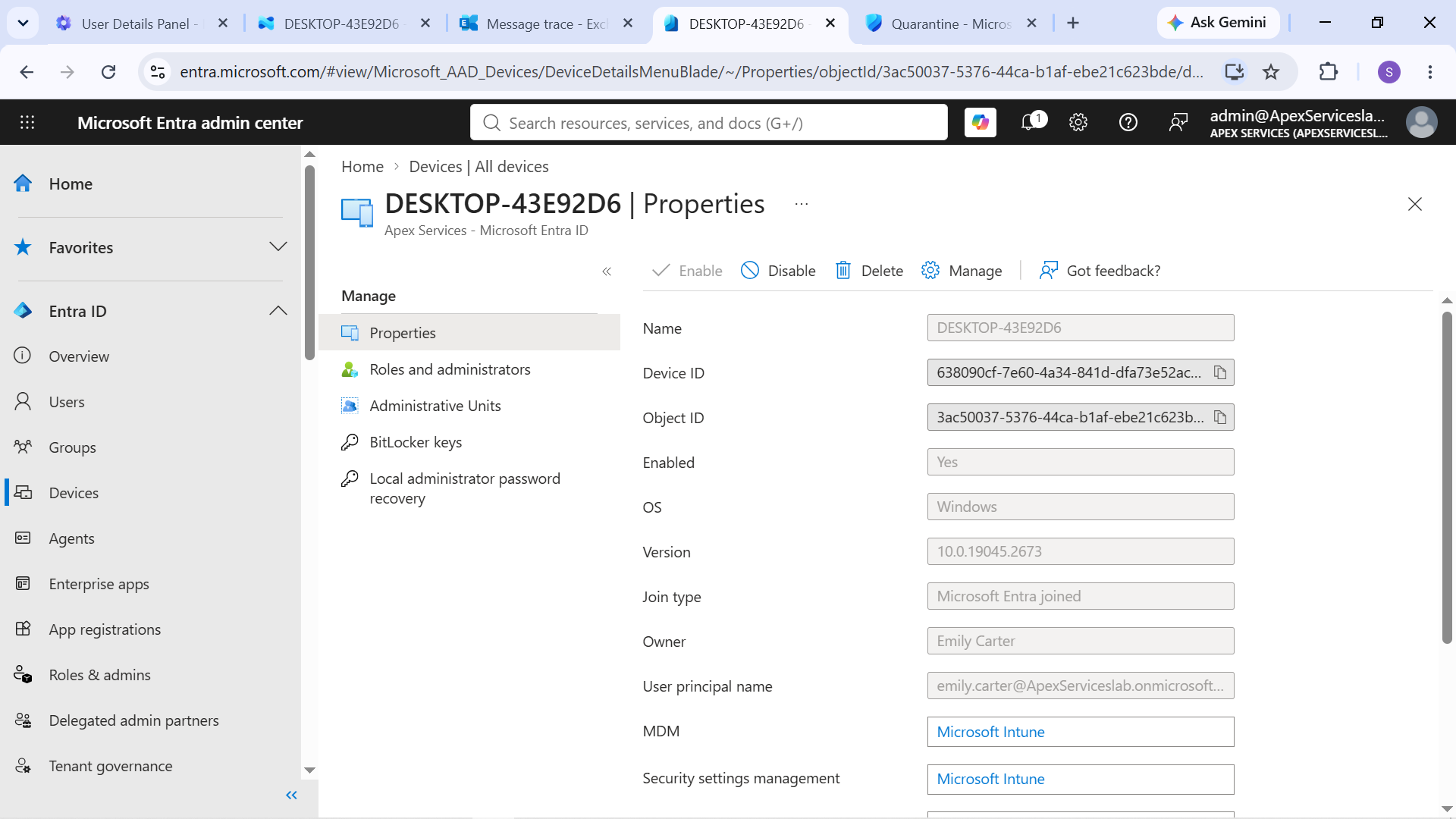This screenshot has width=1456, height=819.
Task: Open Copilot from the top bar
Action: [x=980, y=122]
